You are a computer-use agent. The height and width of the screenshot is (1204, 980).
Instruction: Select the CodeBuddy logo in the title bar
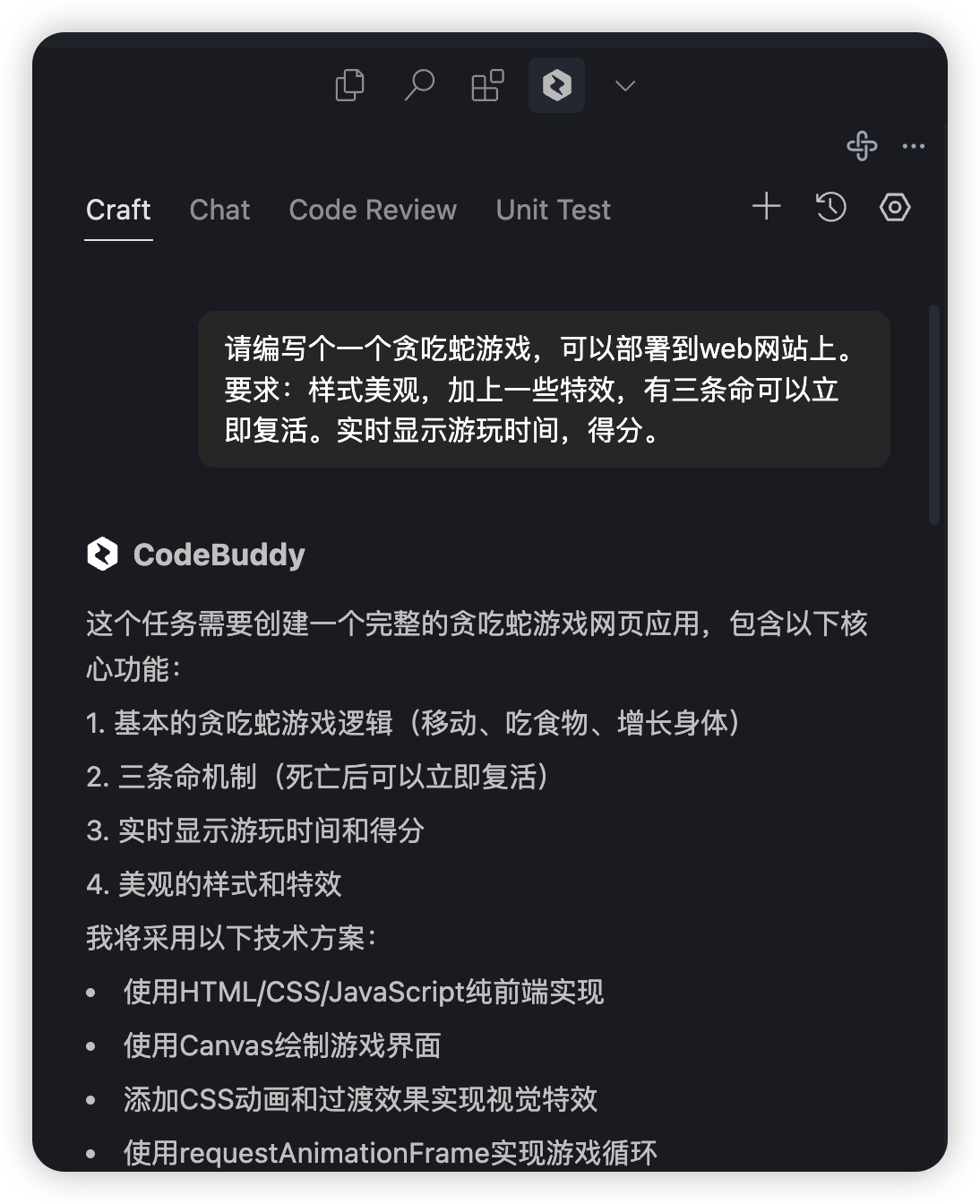click(556, 85)
